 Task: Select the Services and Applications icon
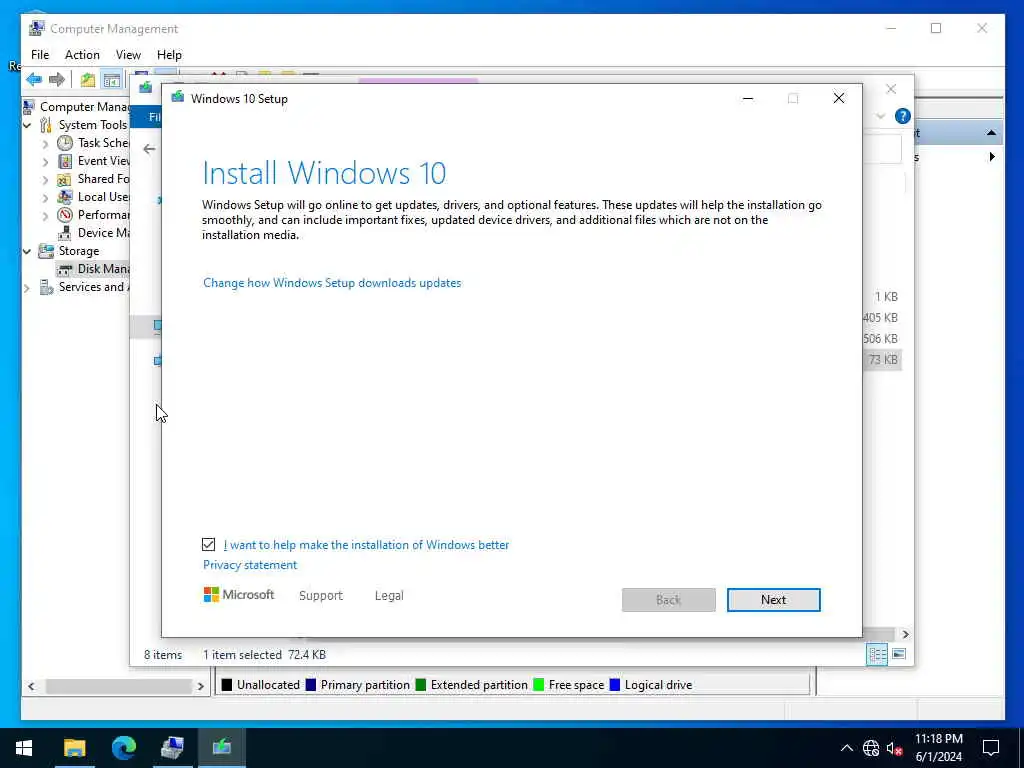[x=46, y=287]
